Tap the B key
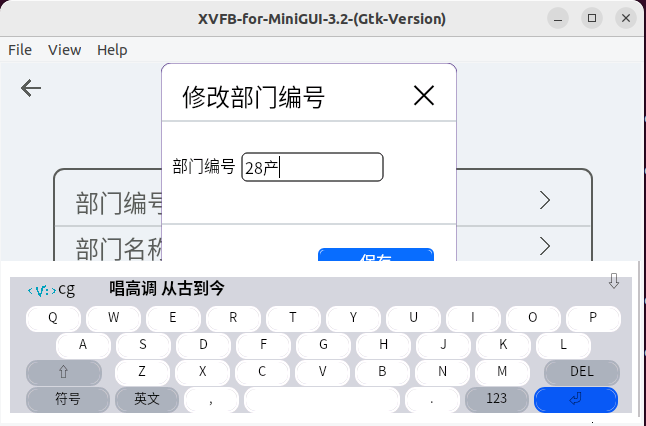 (x=382, y=372)
